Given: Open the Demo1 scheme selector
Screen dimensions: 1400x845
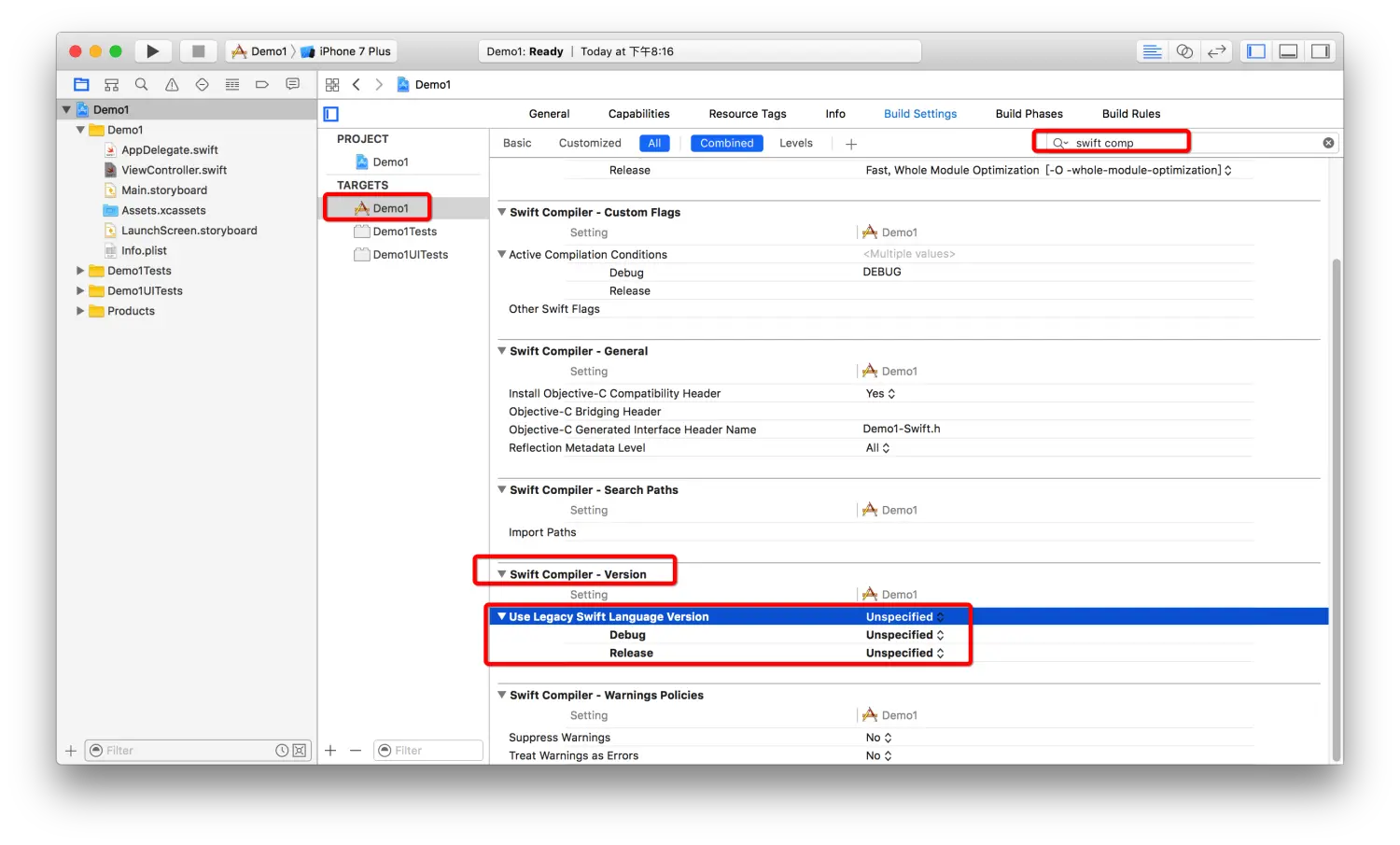Looking at the screenshot, I should (x=260, y=51).
